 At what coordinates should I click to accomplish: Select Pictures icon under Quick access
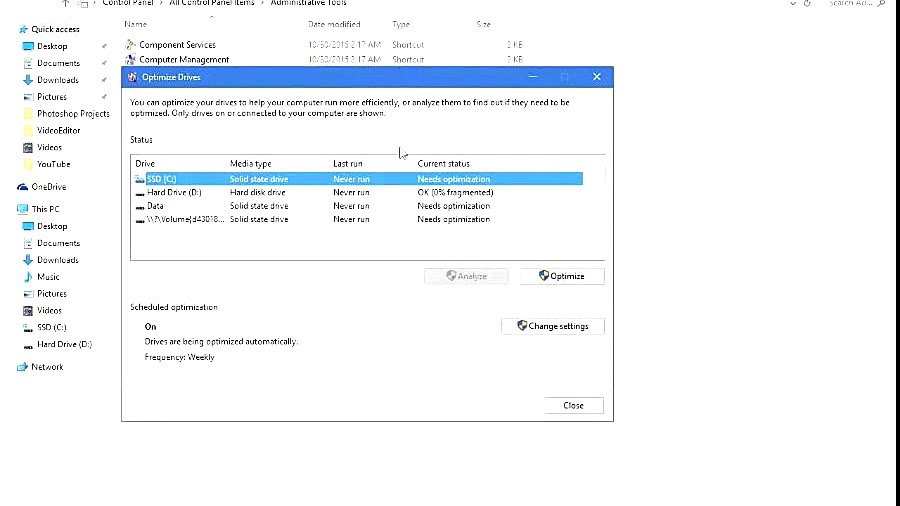coord(28,97)
